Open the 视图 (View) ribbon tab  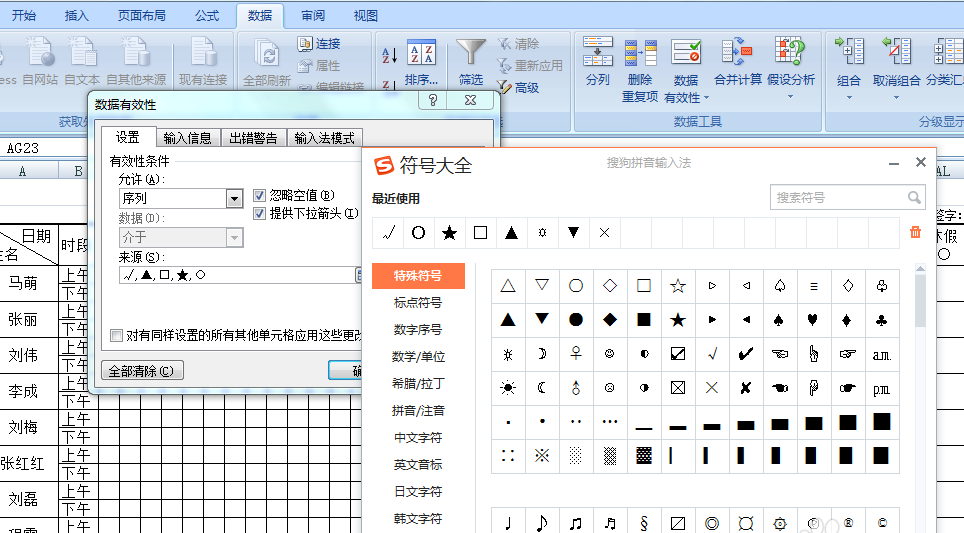366,15
